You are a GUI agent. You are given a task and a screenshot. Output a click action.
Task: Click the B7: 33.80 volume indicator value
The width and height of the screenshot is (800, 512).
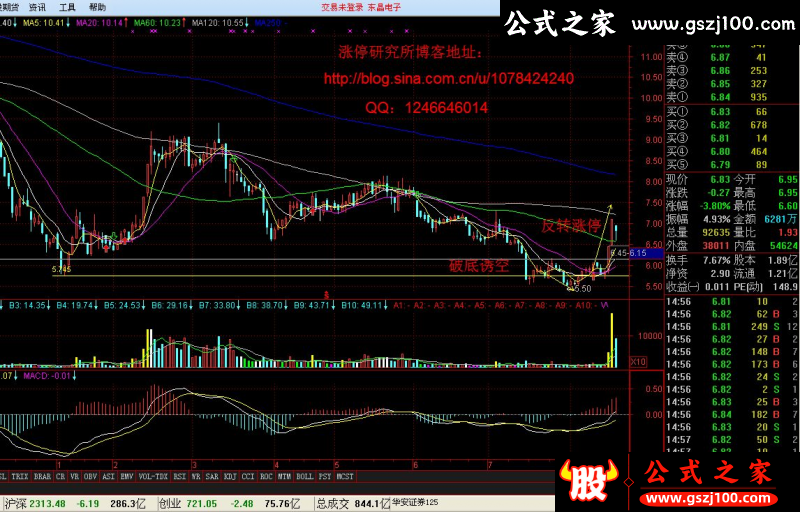[x=217, y=305]
